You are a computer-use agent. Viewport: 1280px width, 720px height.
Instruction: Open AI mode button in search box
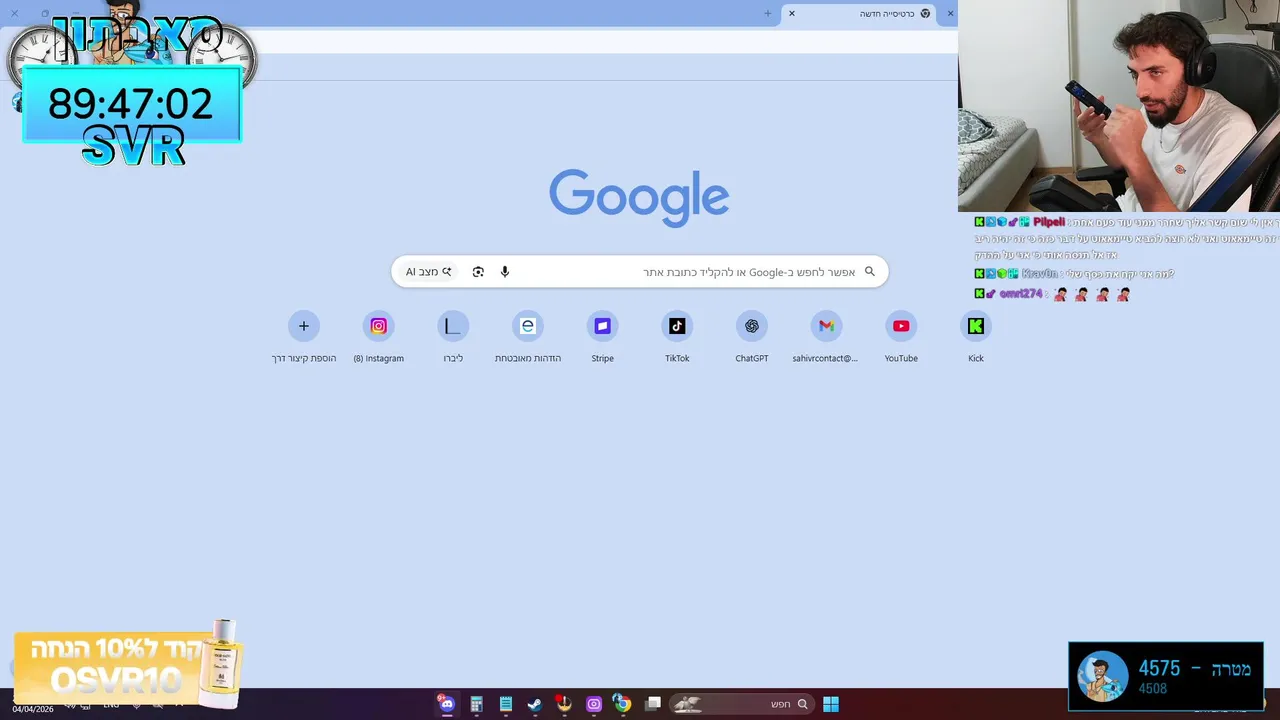(x=428, y=272)
